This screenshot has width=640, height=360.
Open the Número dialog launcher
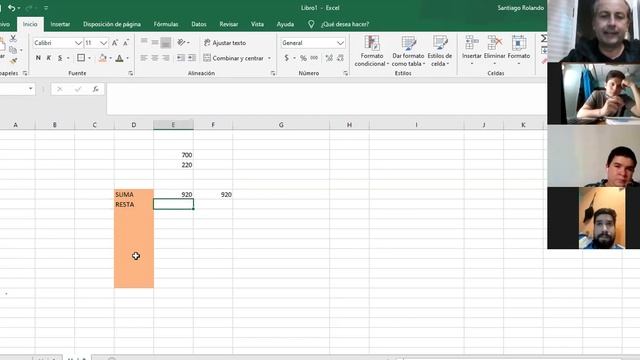point(346,73)
